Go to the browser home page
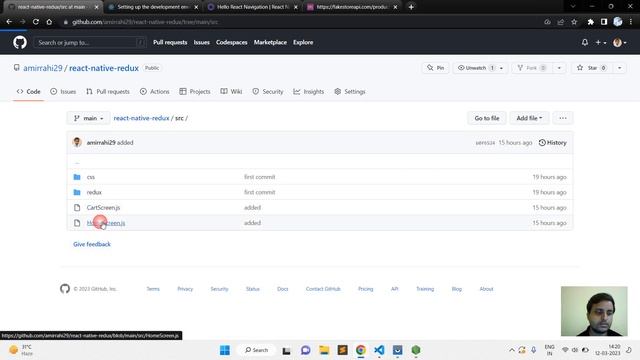Screen dimensions: 640x360 tap(49, 22)
